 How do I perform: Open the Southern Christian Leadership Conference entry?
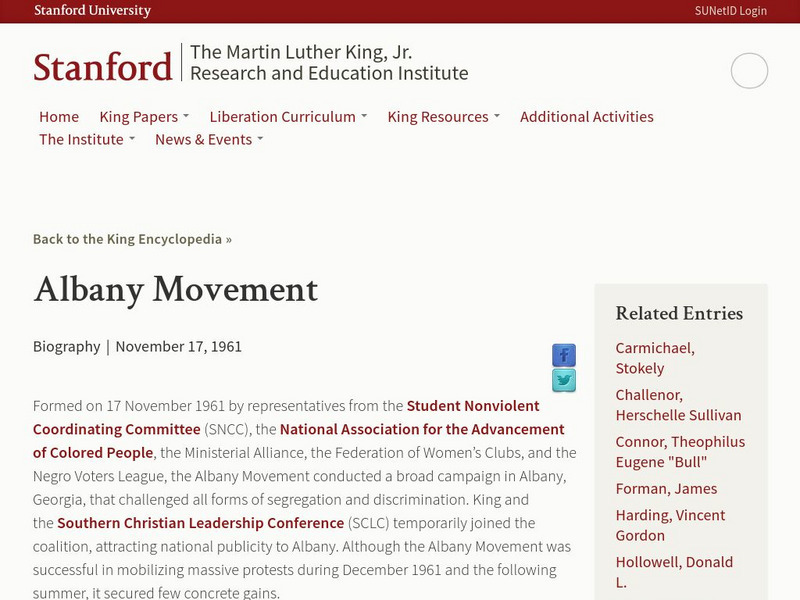pyautogui.click(x=200, y=522)
